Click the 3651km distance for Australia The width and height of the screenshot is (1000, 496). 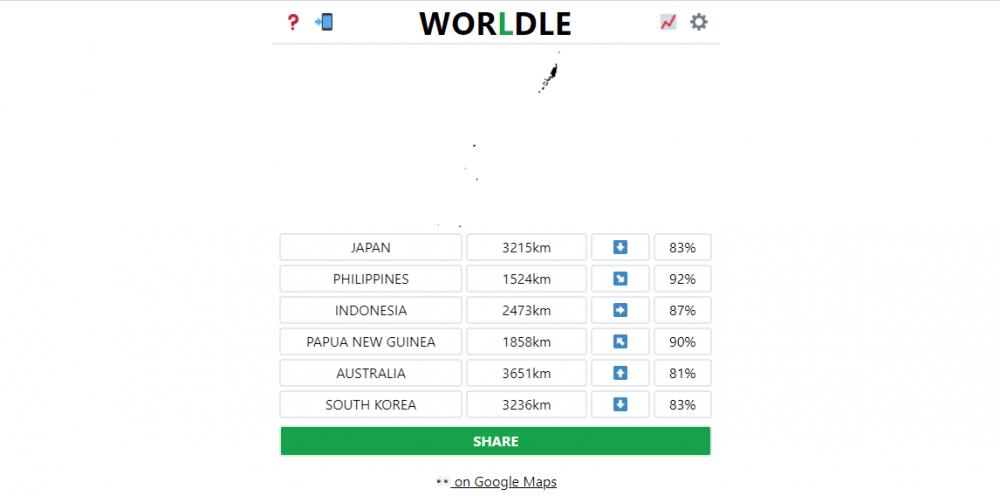click(x=526, y=373)
